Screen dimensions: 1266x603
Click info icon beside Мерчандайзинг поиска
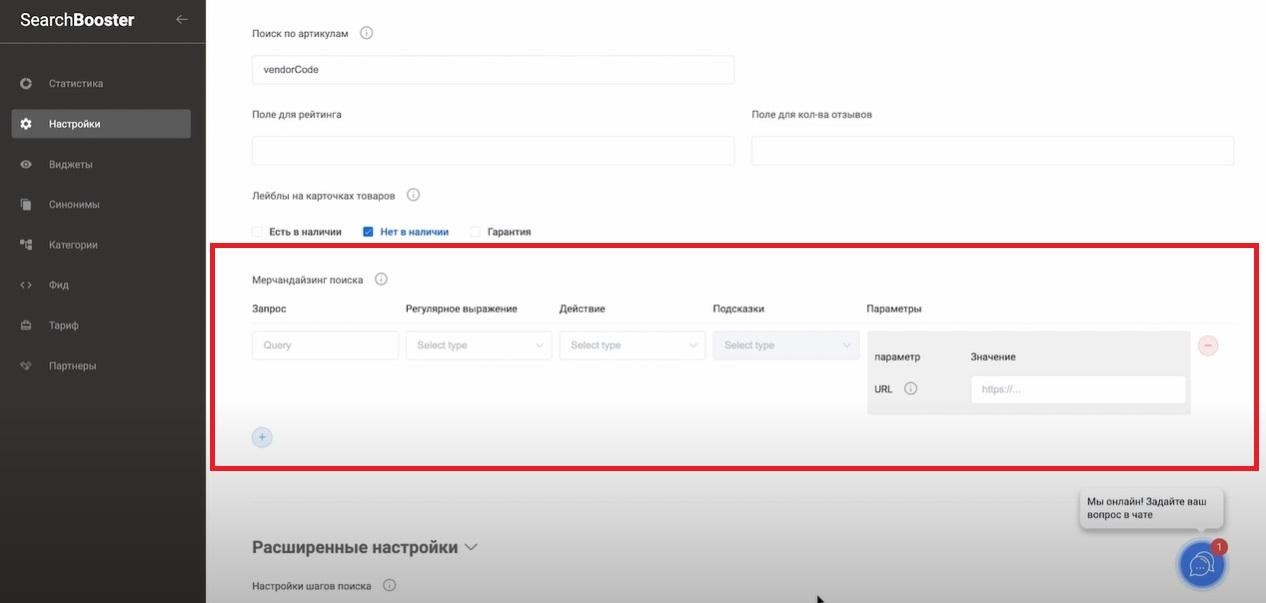tap(381, 280)
